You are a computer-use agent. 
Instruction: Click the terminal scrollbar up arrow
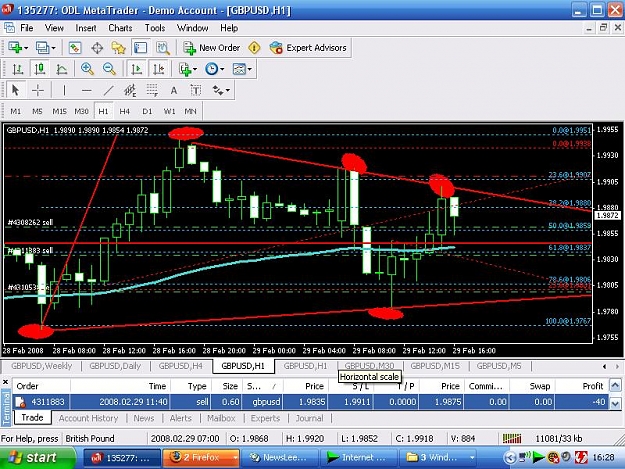click(x=615, y=385)
